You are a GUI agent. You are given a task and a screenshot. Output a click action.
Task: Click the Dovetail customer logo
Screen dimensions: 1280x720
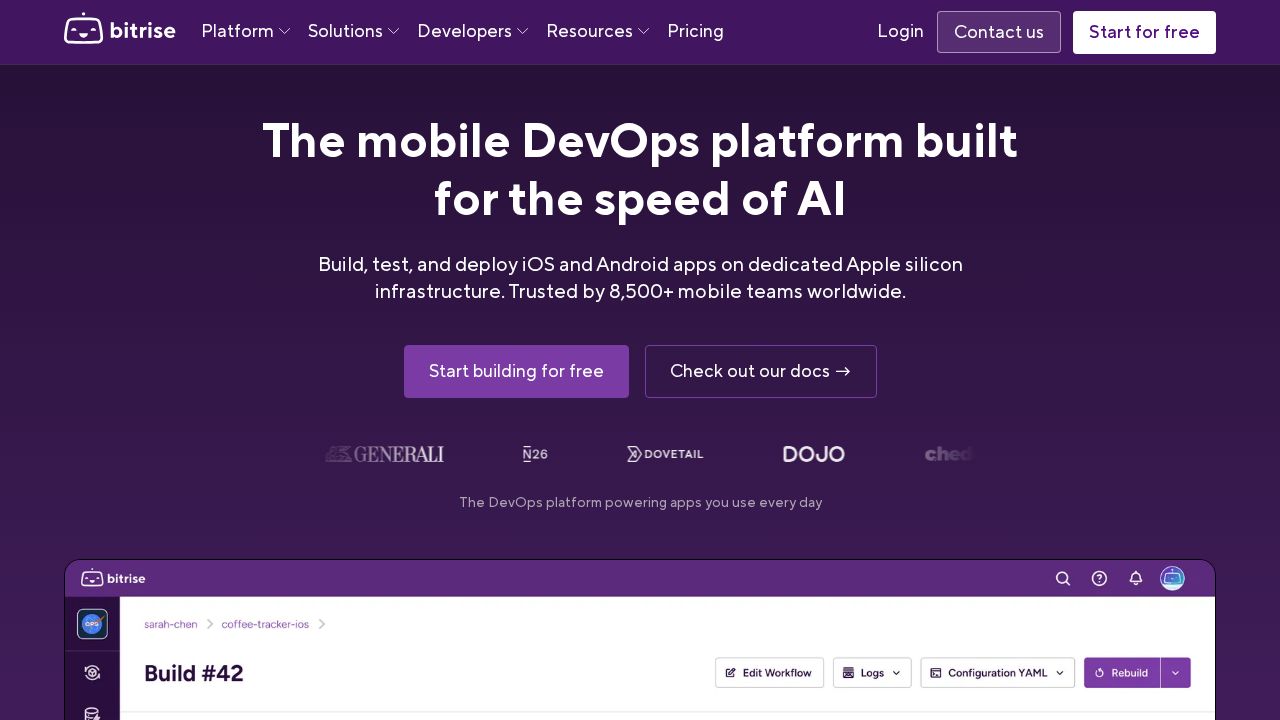pyautogui.click(x=665, y=454)
